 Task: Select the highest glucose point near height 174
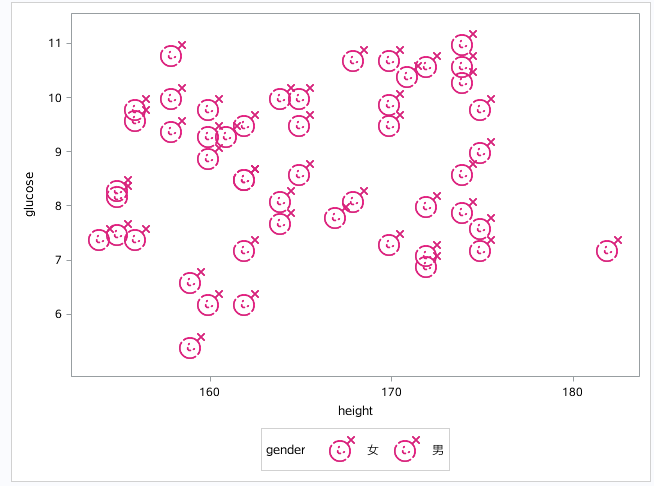pos(462,44)
